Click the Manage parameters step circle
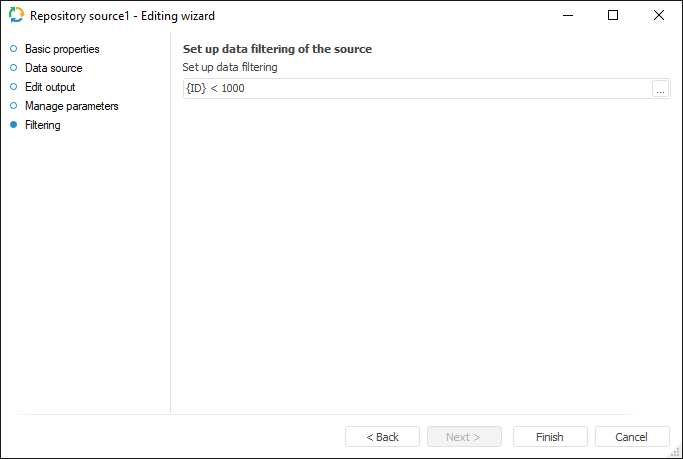The width and height of the screenshot is (683, 459). 13,106
